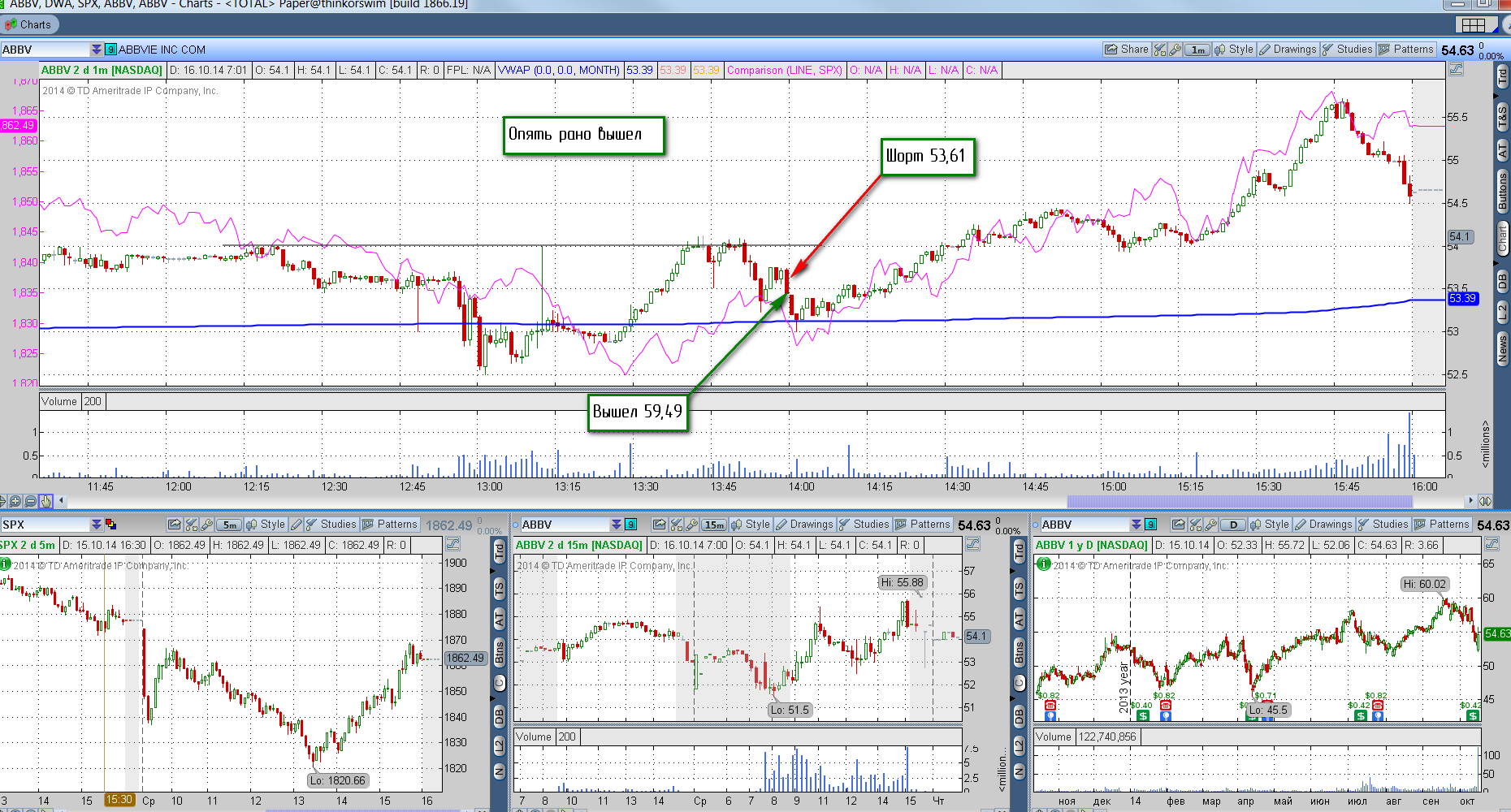Change the D timeframe on daily ABBV chart
1511x812 pixels.
pyautogui.click(x=1233, y=525)
